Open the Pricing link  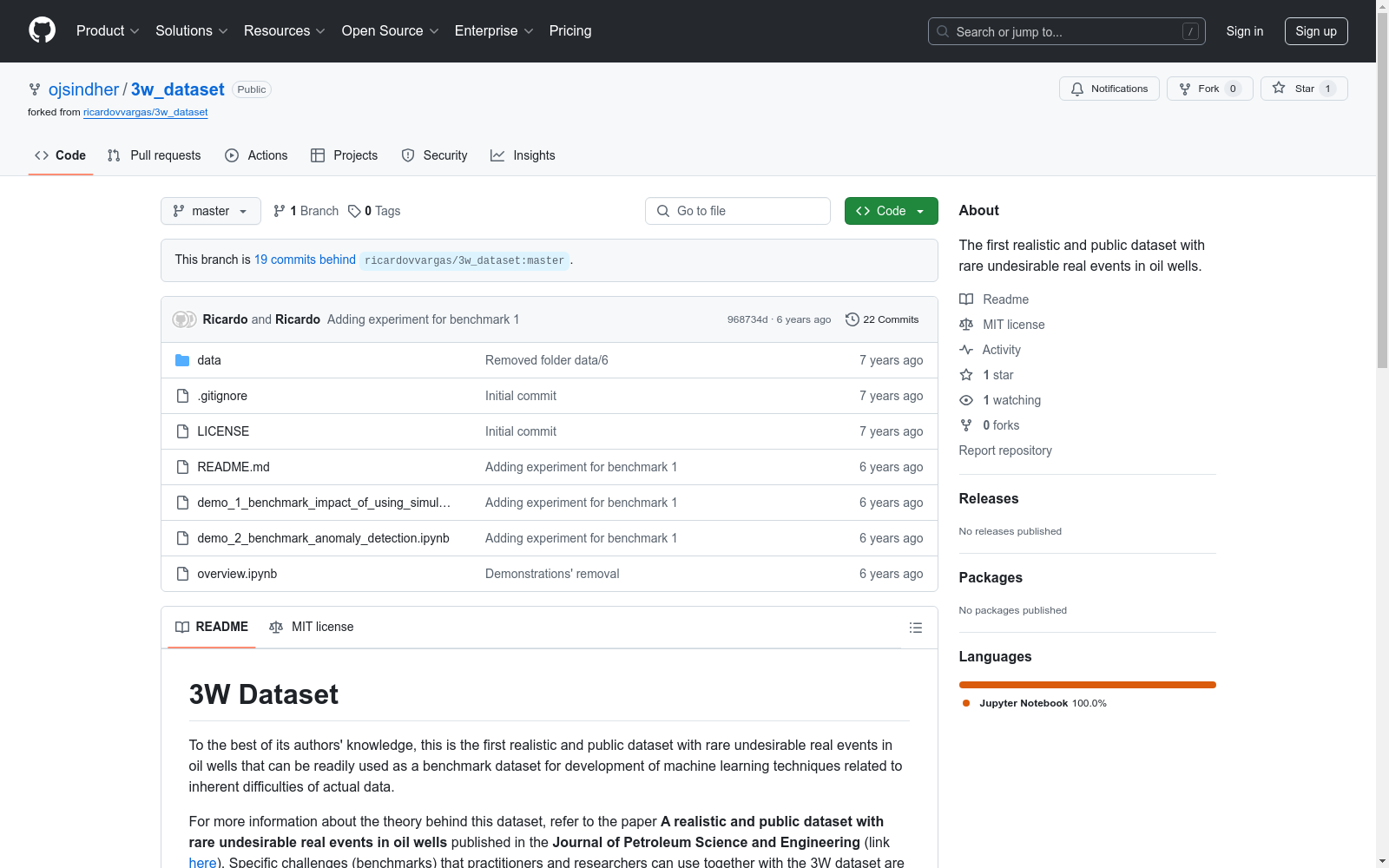[x=570, y=30]
